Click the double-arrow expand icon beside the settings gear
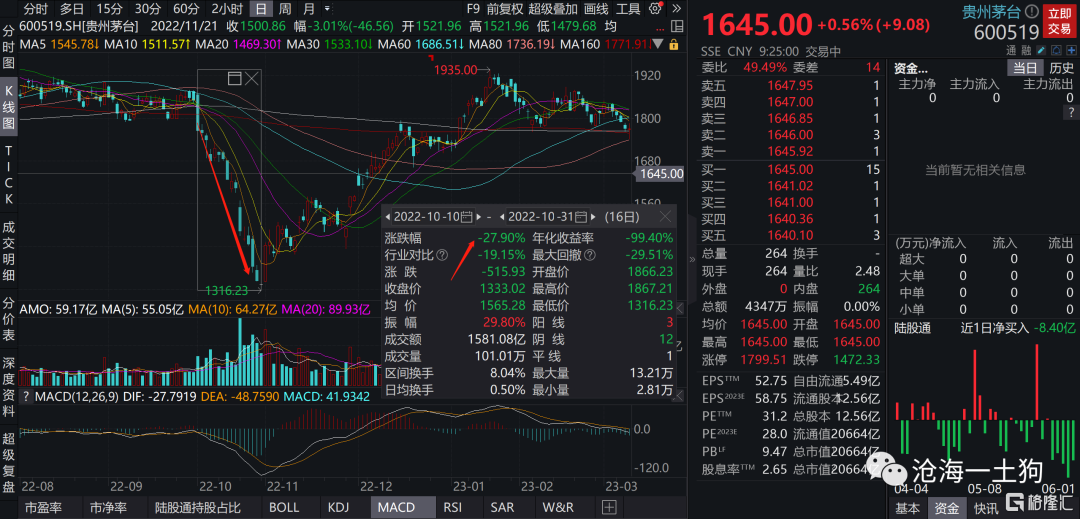This screenshot has height=519, width=1080. click(x=676, y=9)
